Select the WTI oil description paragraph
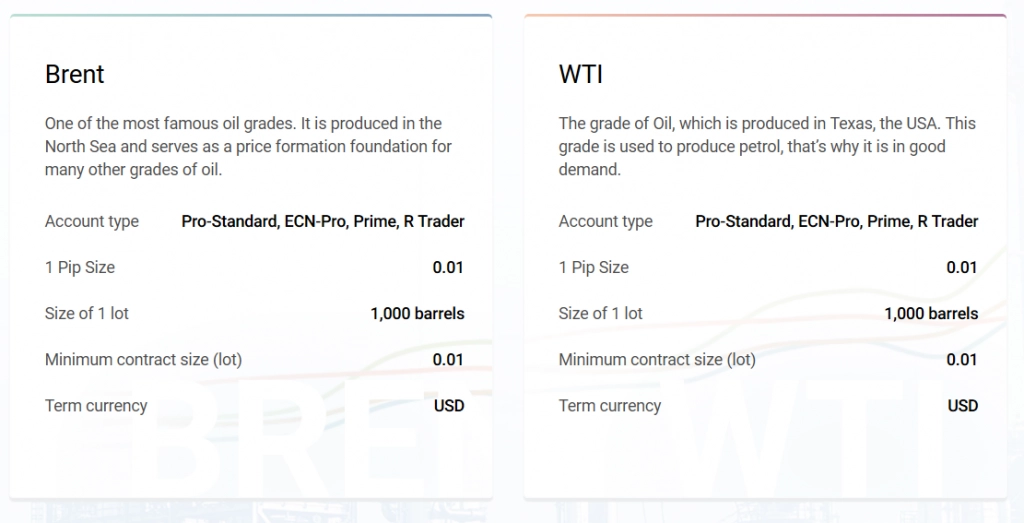Viewport: 1024px width, 523px height. [x=767, y=146]
